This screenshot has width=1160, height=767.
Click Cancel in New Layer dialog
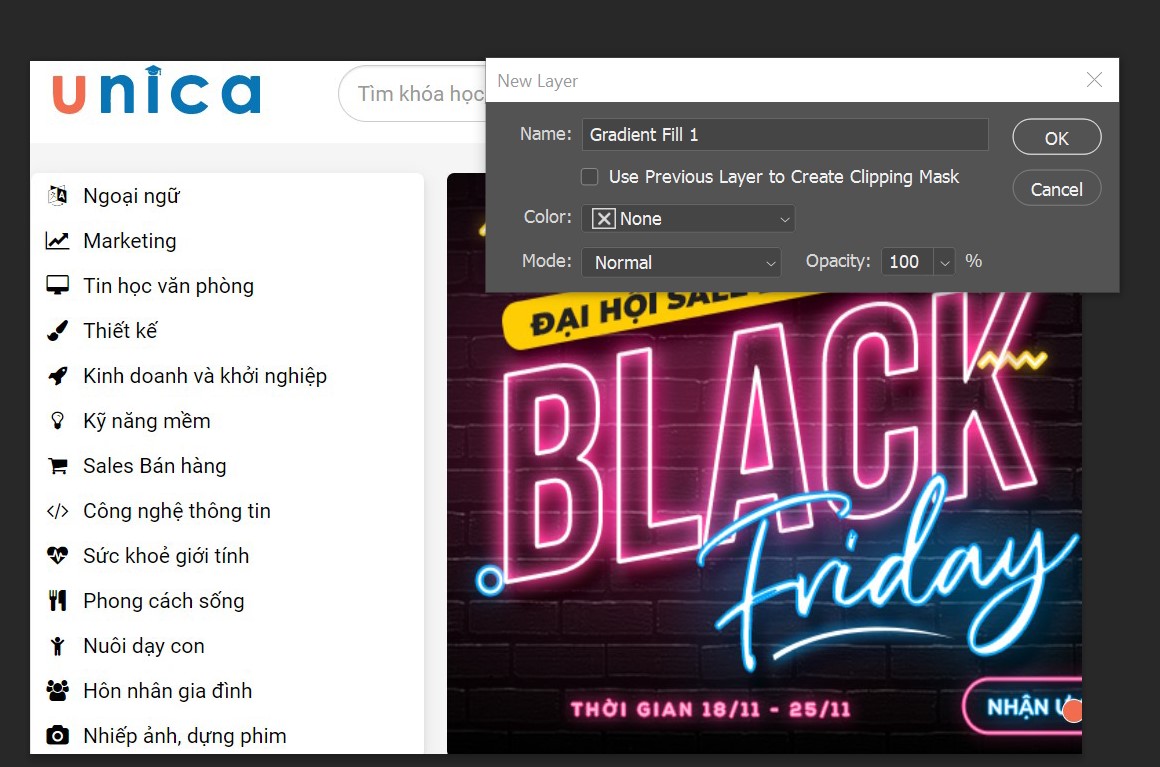pyautogui.click(x=1056, y=189)
